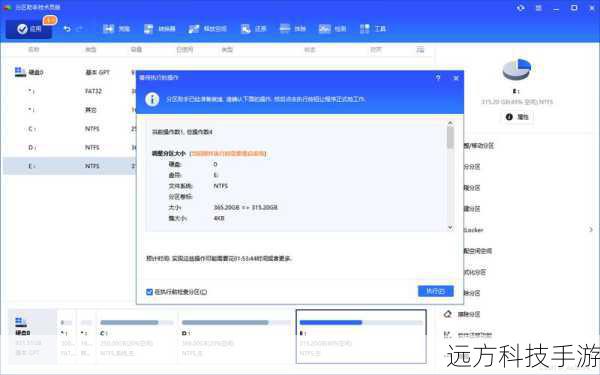This screenshot has height=375, width=600.
Task: Click the dialog scrollbar down arrow
Action: (x=450, y=228)
